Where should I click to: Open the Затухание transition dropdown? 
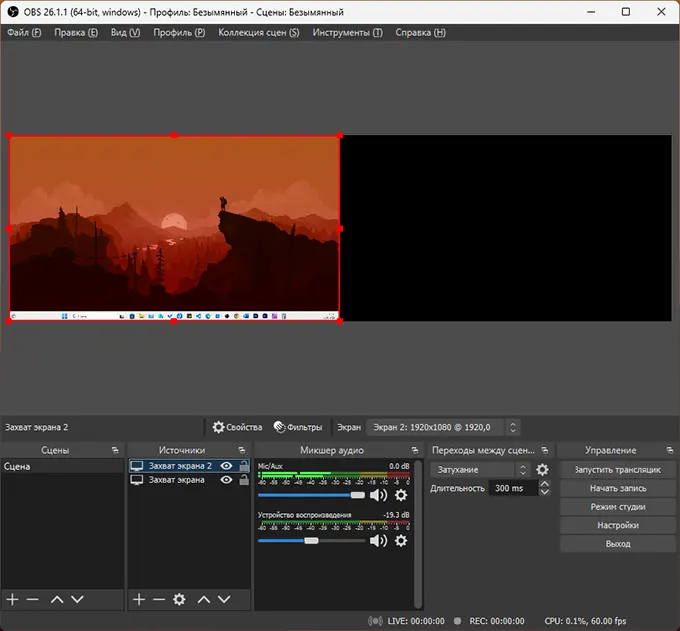480,470
